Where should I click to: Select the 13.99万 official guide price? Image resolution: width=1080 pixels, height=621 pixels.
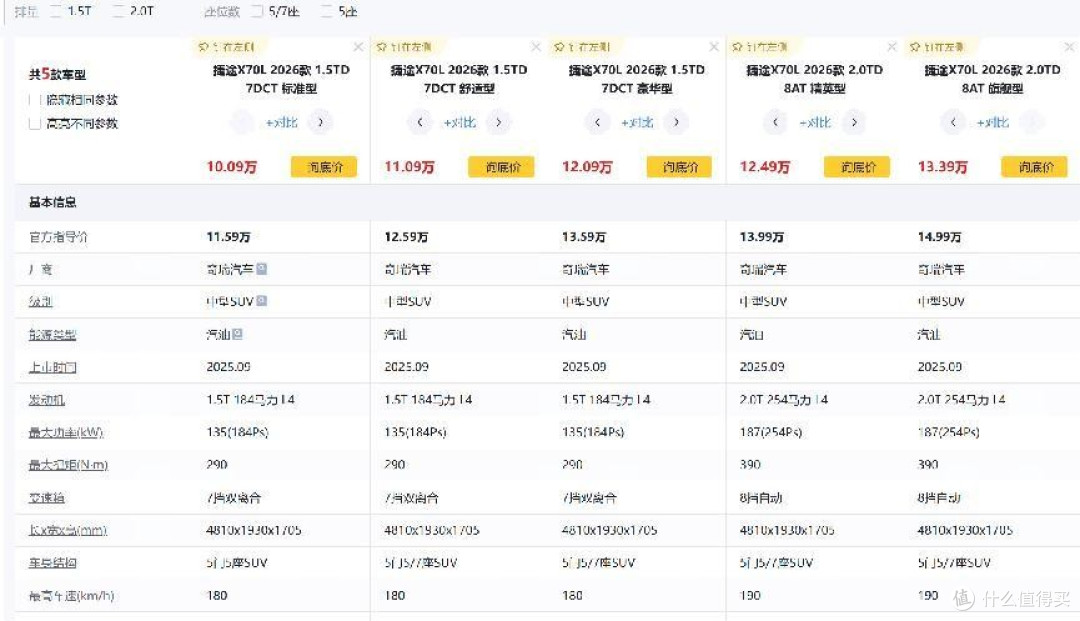tap(761, 237)
